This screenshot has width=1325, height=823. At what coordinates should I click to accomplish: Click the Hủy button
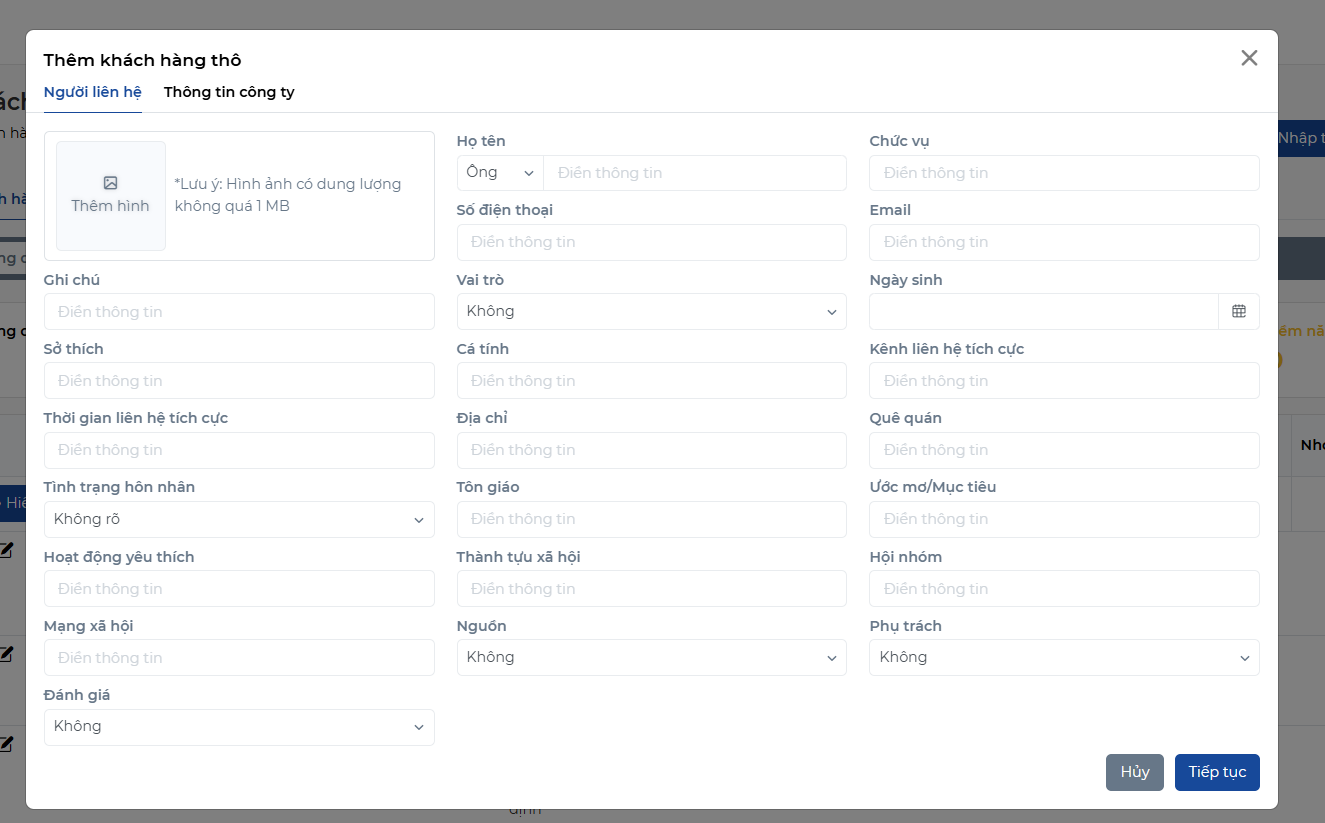[1134, 772]
